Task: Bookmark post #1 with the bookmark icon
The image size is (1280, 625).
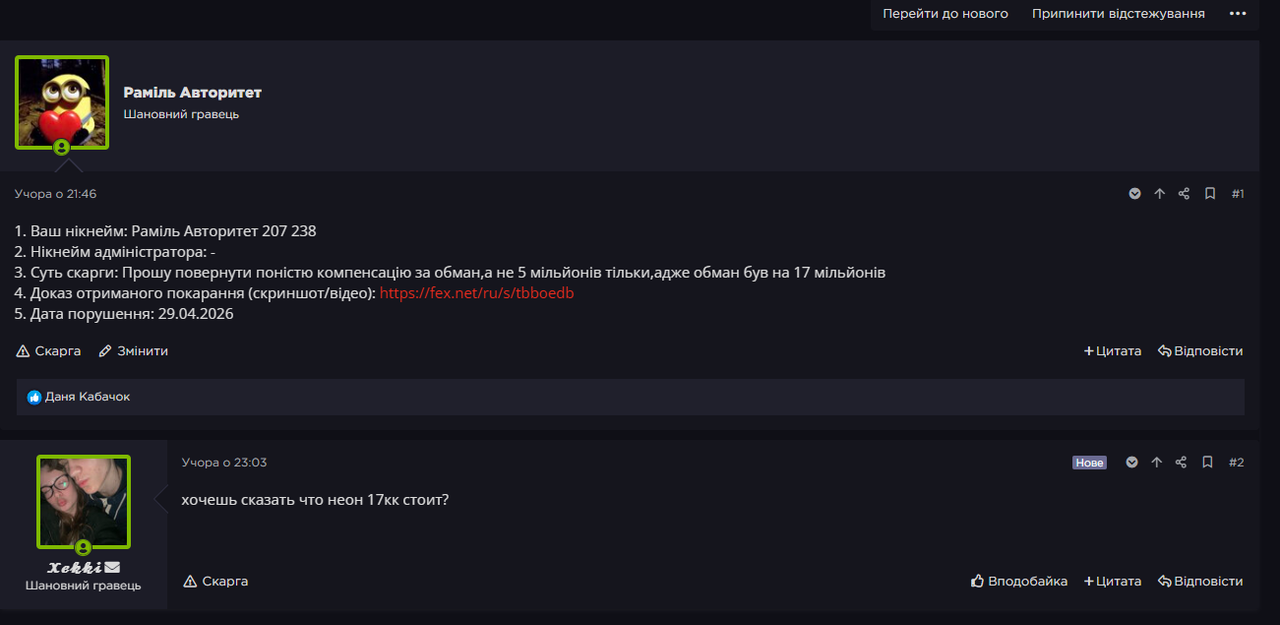Action: [x=1210, y=194]
